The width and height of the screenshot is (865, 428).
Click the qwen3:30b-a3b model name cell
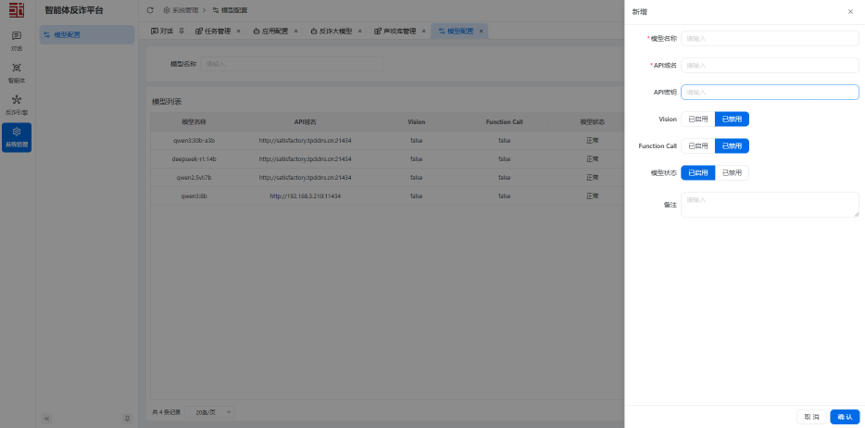tap(194, 141)
